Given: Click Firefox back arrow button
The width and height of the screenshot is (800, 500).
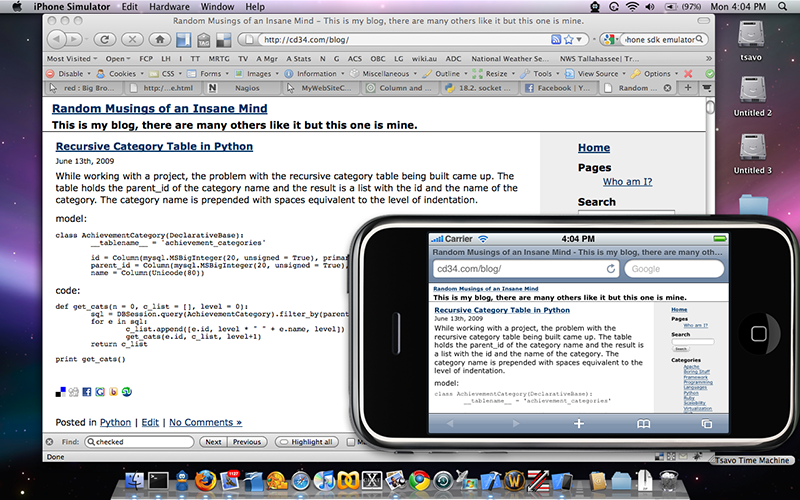Looking at the screenshot, I should coord(57,39).
